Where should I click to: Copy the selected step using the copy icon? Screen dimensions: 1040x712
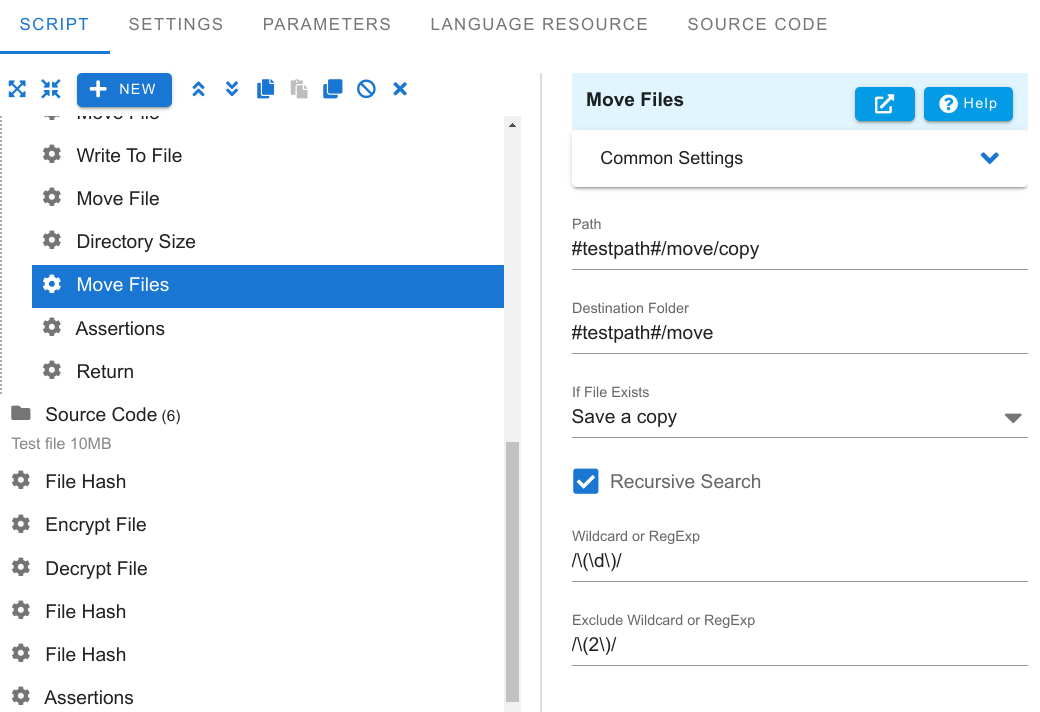265,89
